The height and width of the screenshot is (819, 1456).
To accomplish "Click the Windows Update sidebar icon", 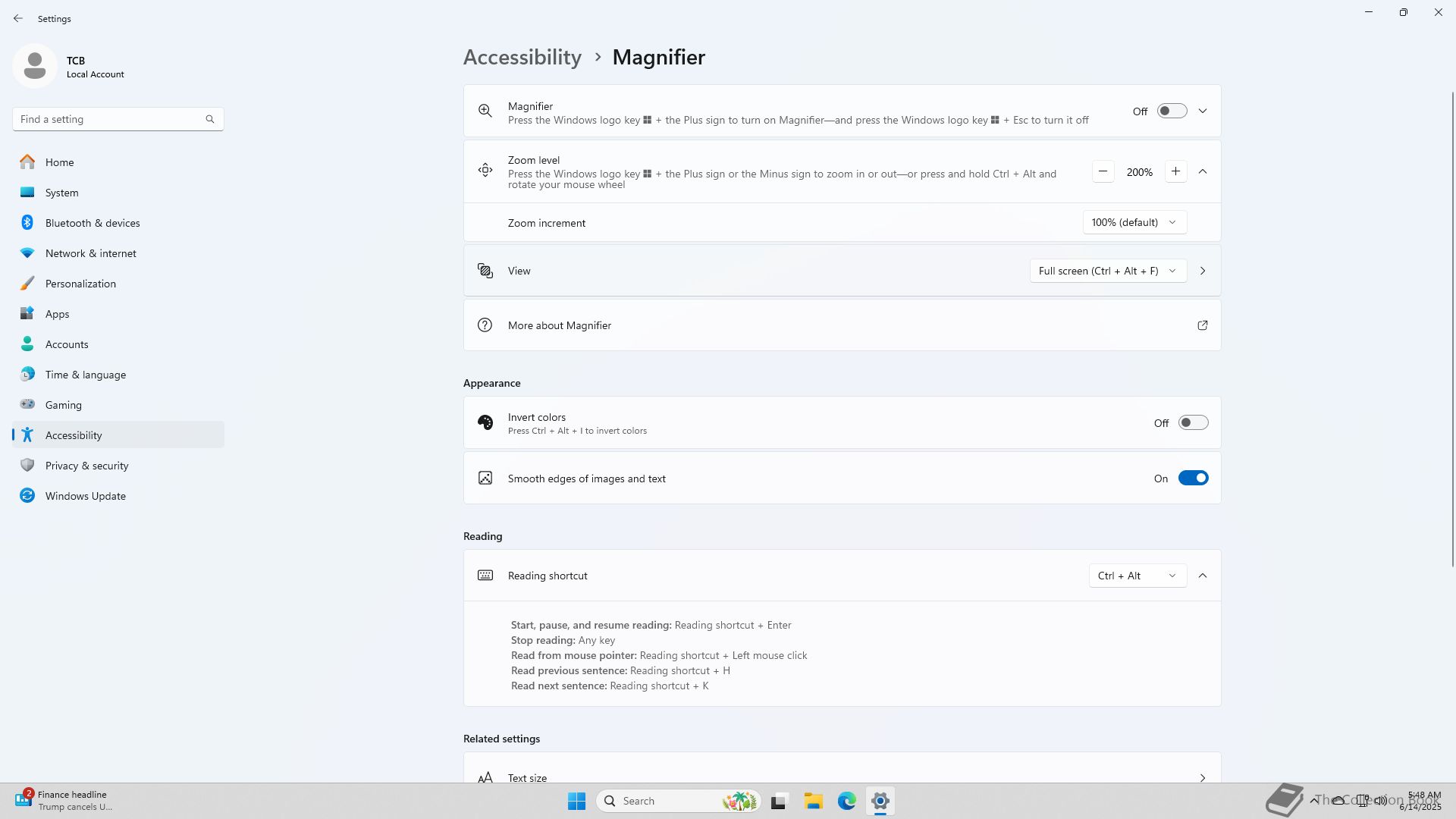I will (x=27, y=496).
